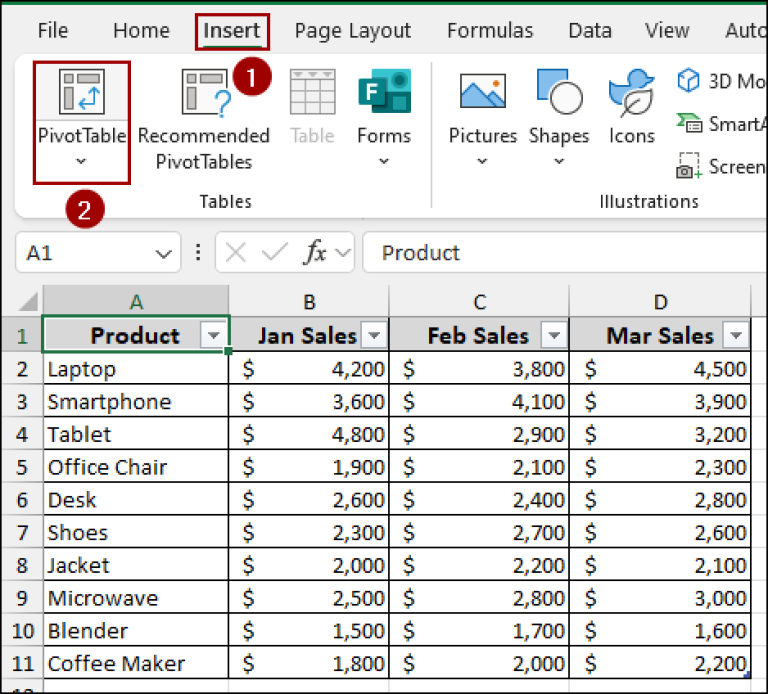Expand the fx function dropdown chevron
The image size is (768, 694).
(343, 253)
